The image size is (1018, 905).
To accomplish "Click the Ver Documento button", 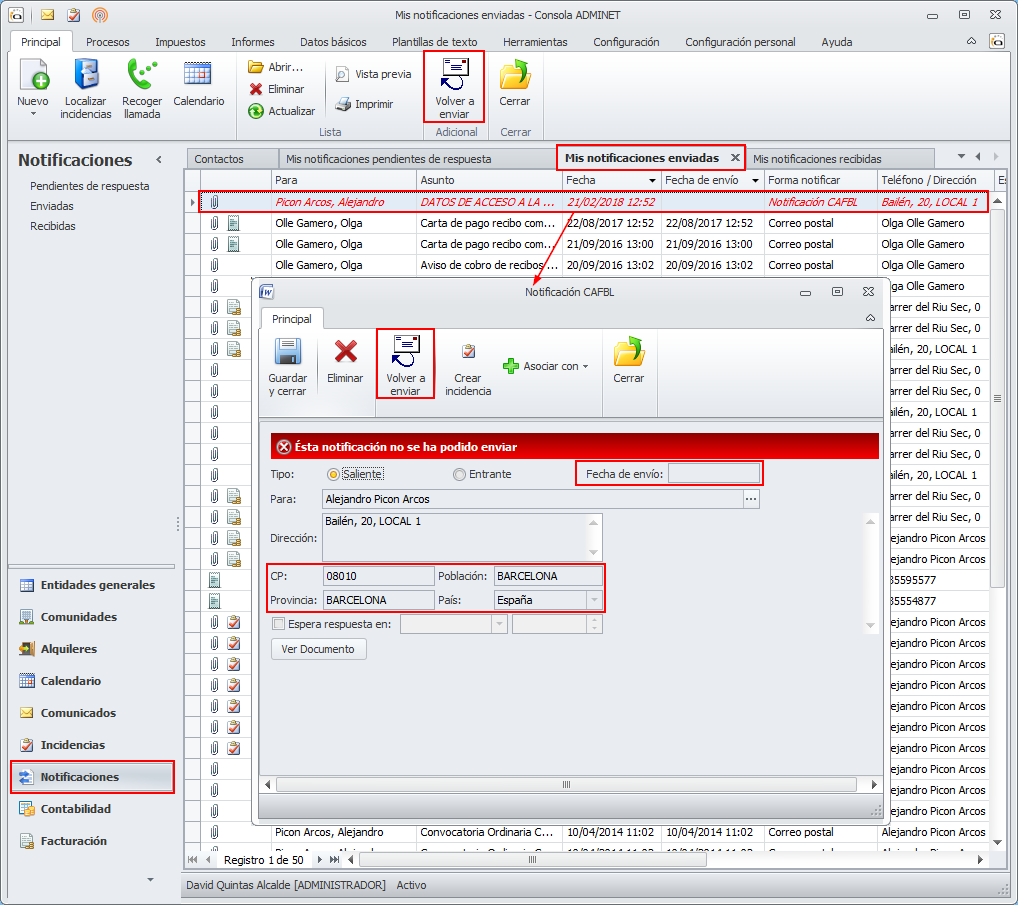I will [319, 649].
